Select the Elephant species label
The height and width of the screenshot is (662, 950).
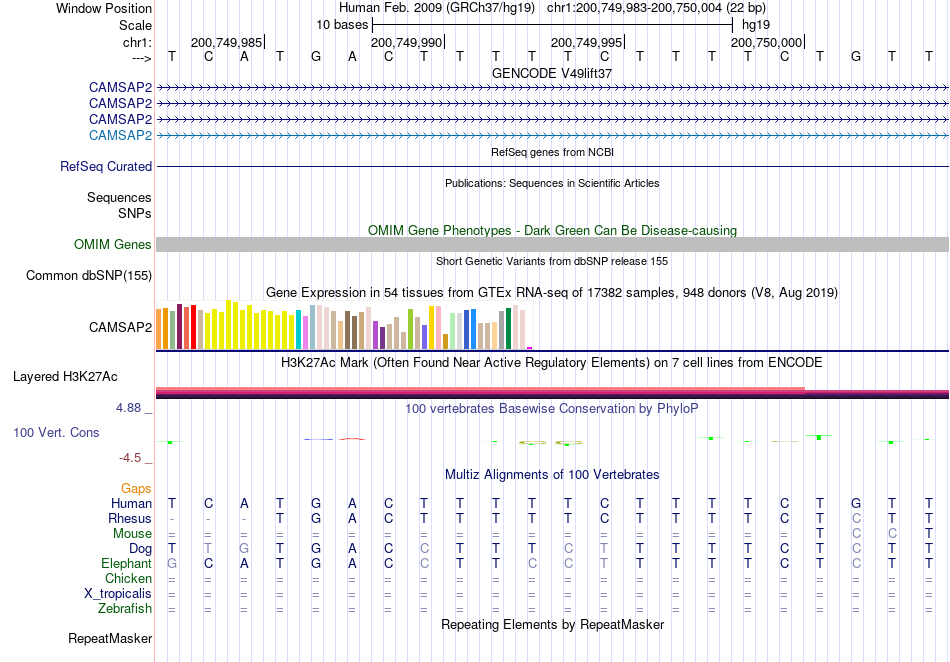click(x=126, y=563)
